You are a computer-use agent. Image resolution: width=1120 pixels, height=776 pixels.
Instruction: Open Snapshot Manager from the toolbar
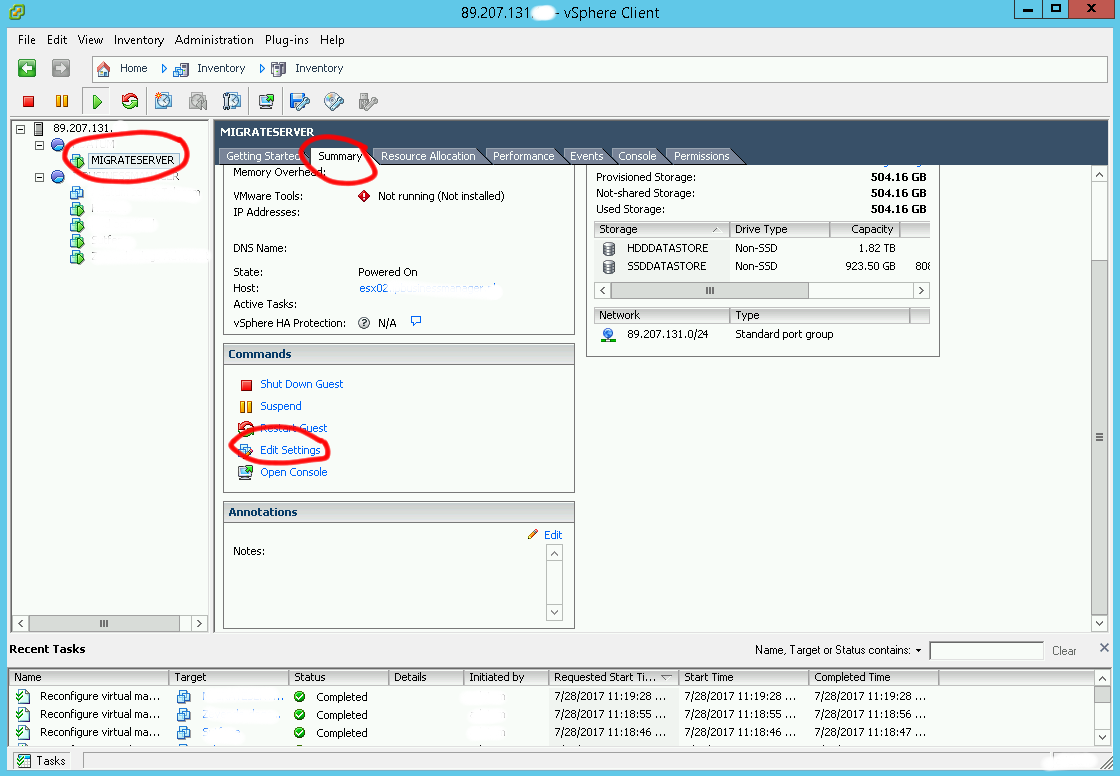232,101
